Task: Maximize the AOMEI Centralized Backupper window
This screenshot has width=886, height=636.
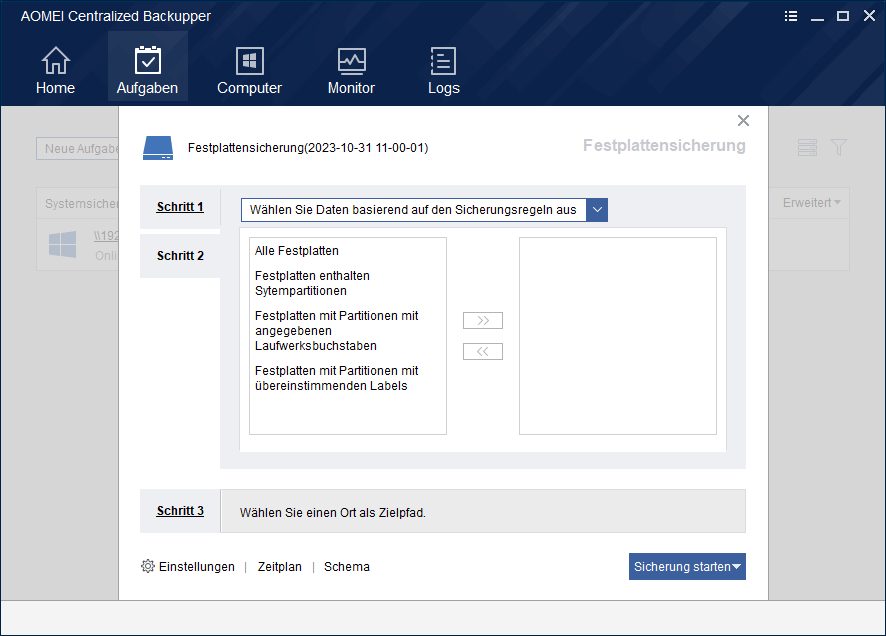Action: [842, 16]
